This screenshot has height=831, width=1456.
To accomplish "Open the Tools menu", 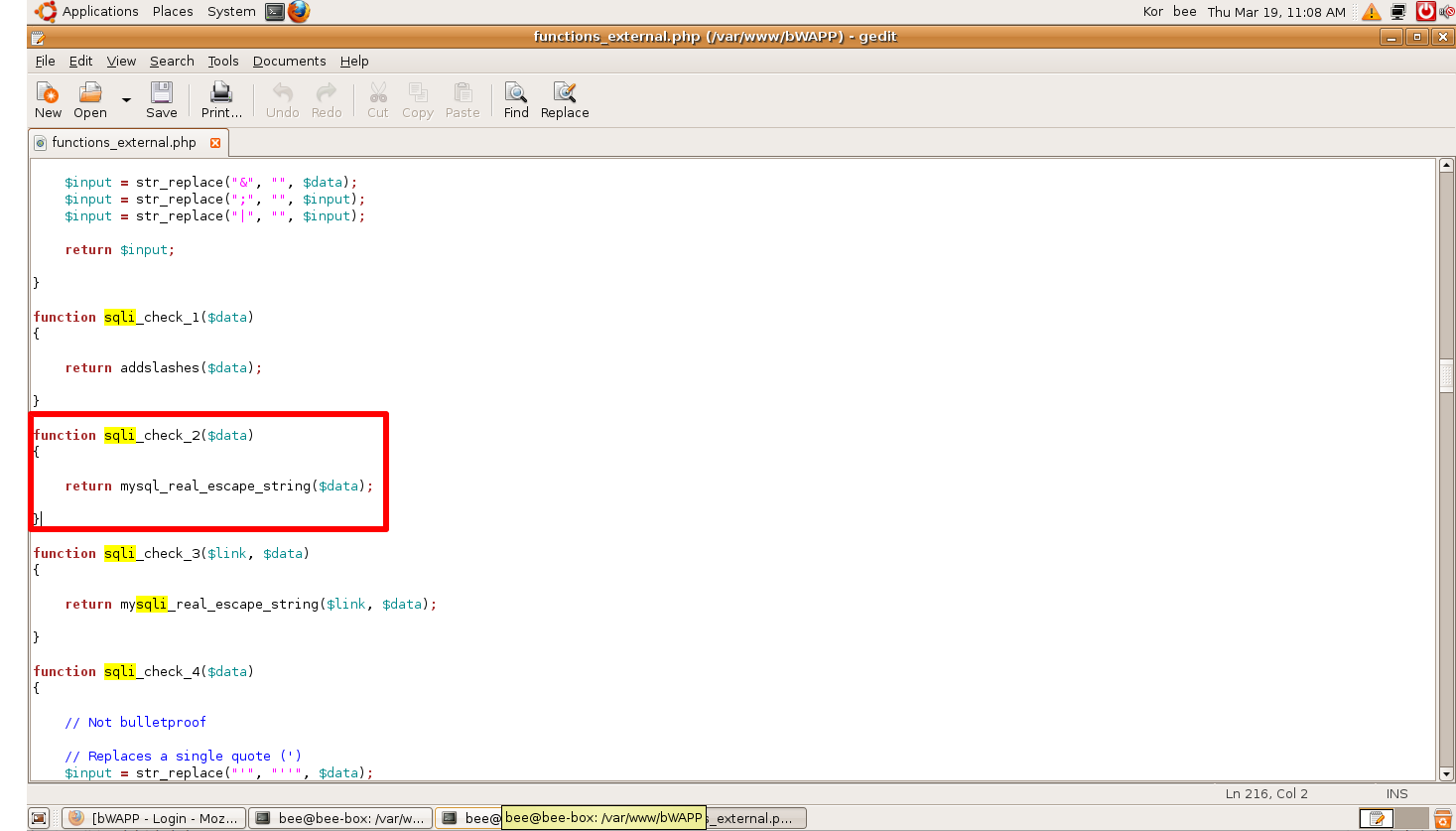I will [223, 62].
